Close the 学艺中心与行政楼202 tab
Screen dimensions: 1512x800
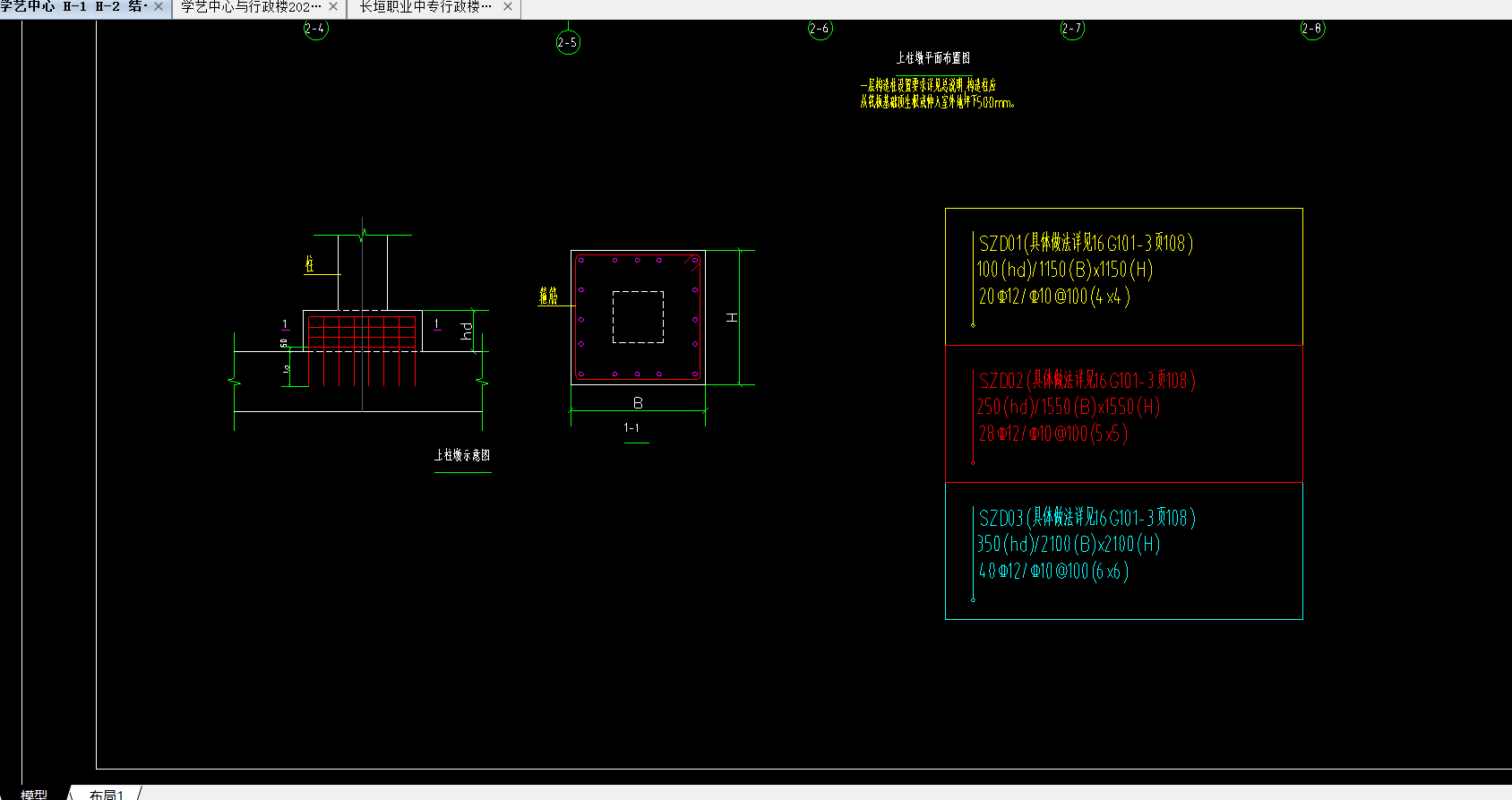(333, 7)
